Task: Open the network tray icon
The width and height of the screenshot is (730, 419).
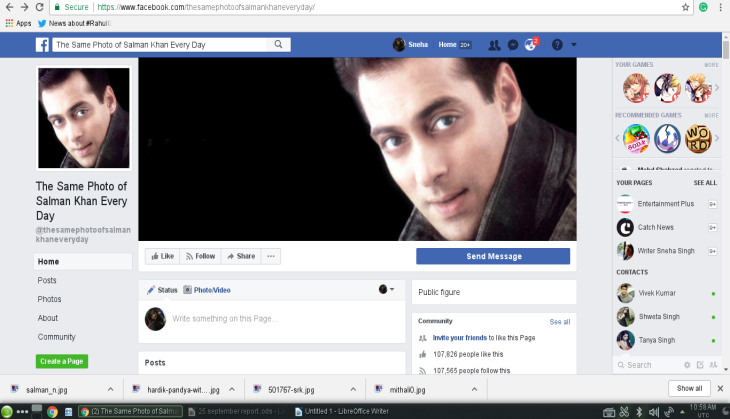Action: 669,412
